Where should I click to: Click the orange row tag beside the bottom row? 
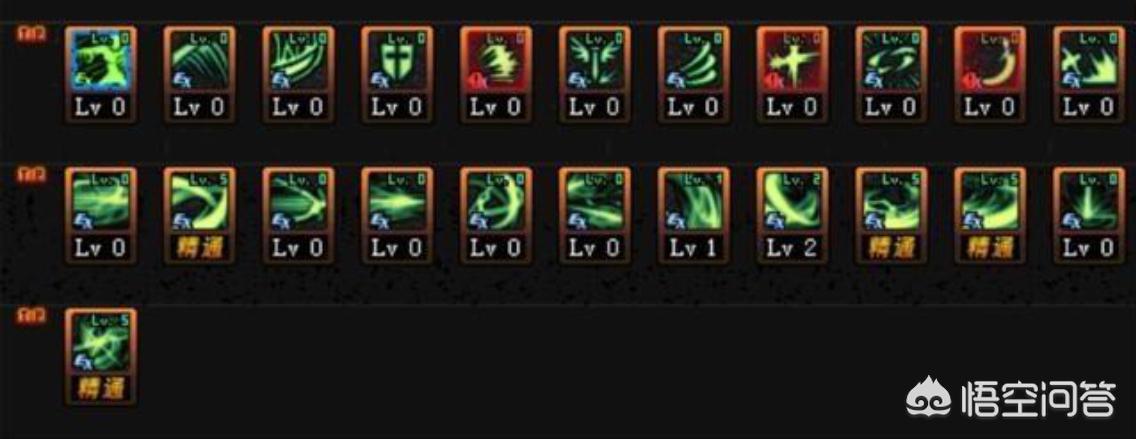pos(31,315)
